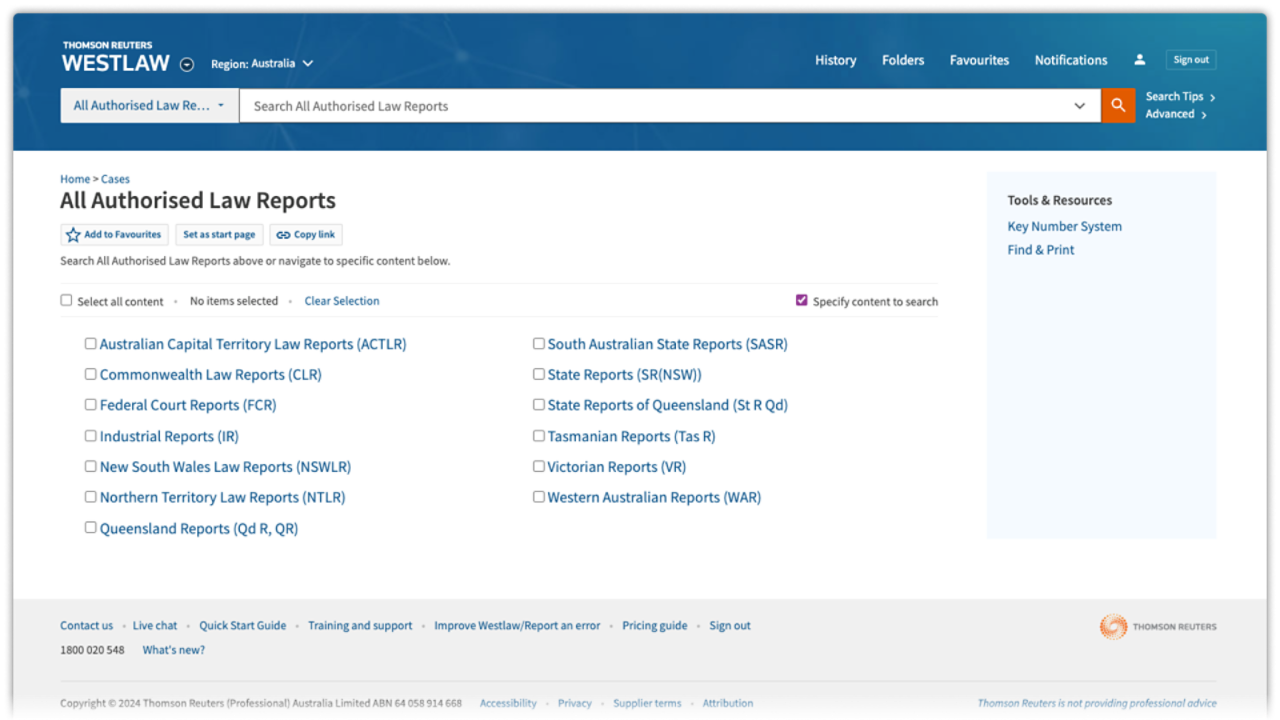Check the State Reports (SR(NSW)) box
This screenshot has height=720, width=1280.
tap(538, 374)
